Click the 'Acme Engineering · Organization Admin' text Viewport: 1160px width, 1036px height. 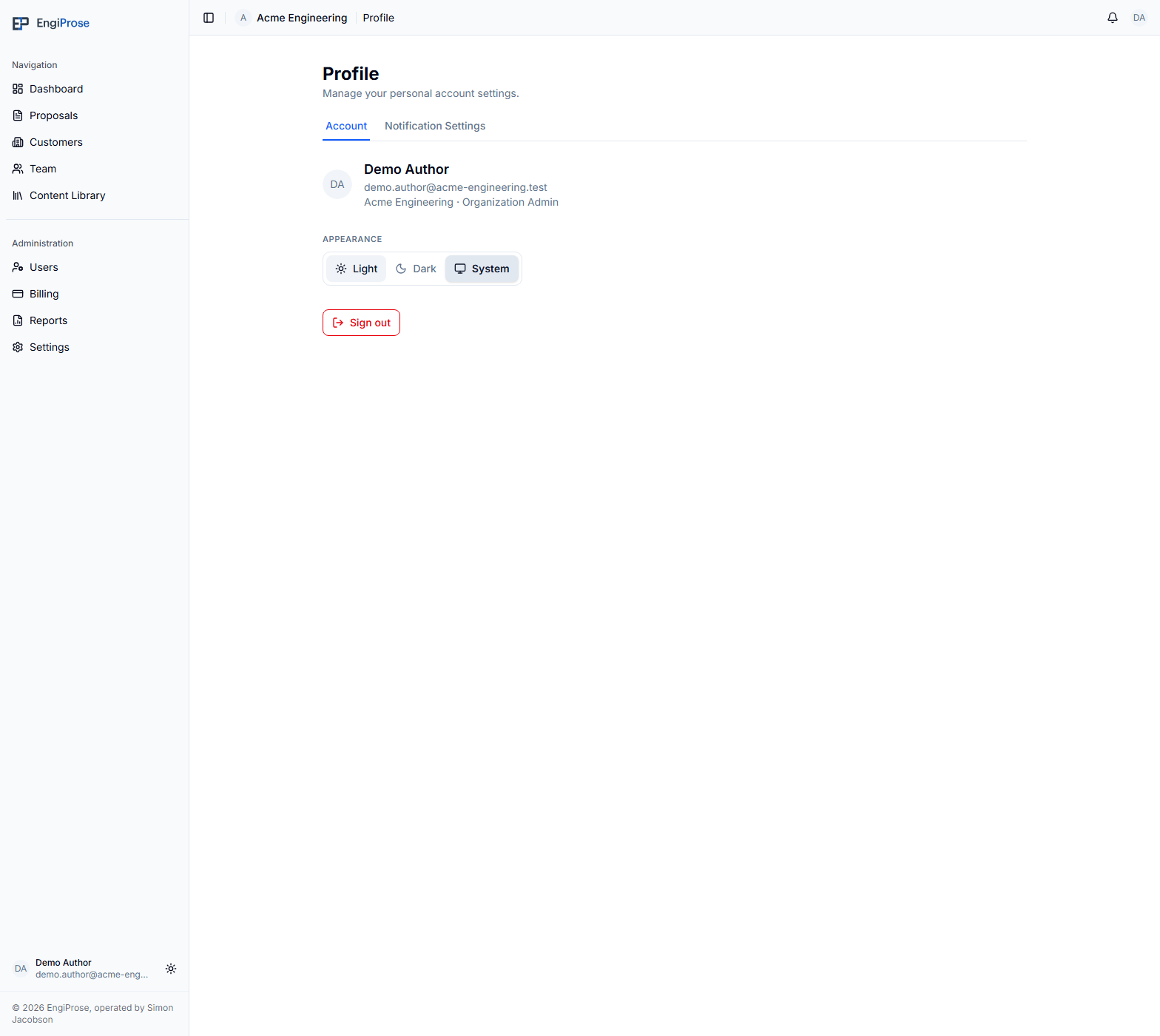(461, 202)
